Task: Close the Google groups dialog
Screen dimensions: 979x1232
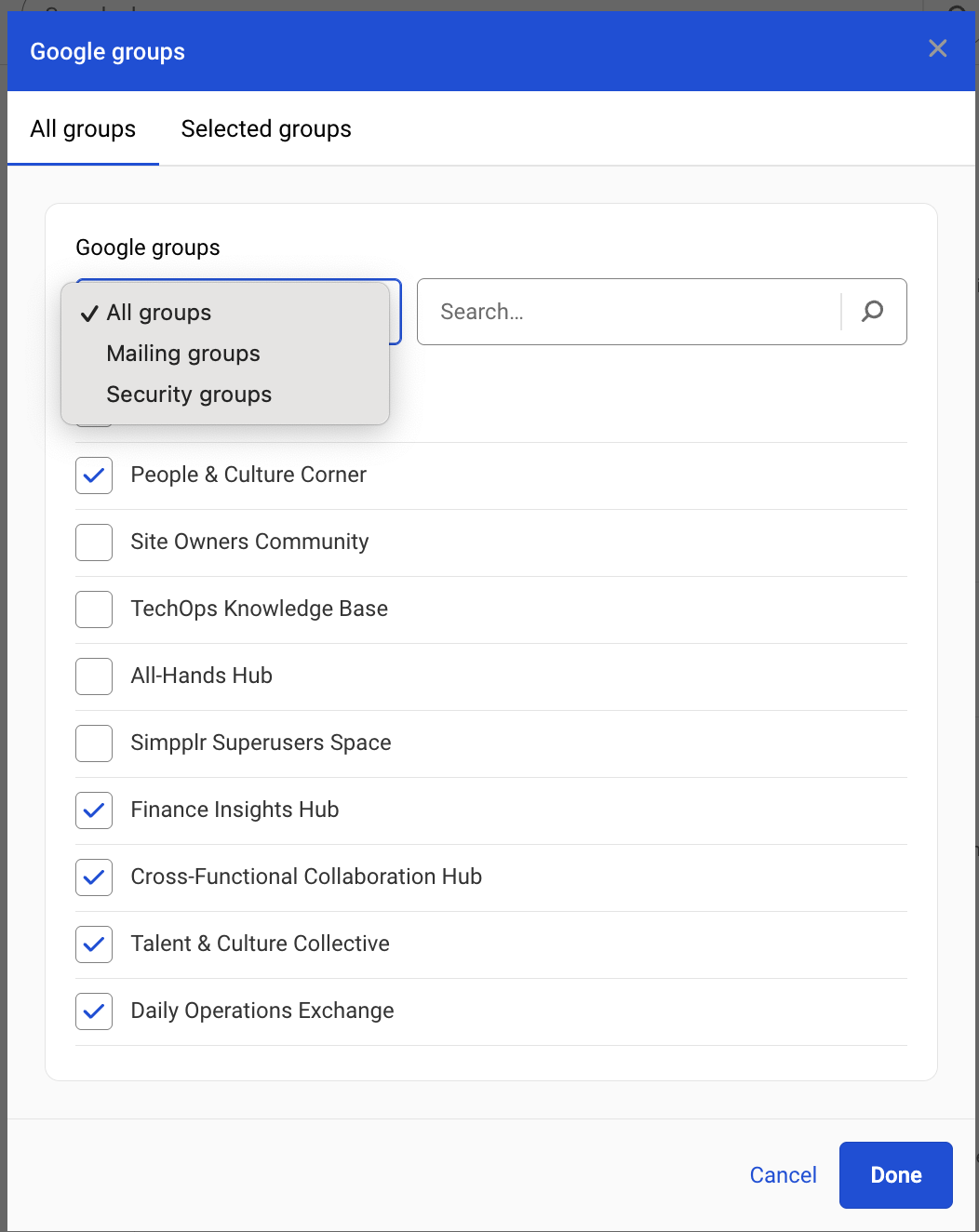Action: (937, 48)
